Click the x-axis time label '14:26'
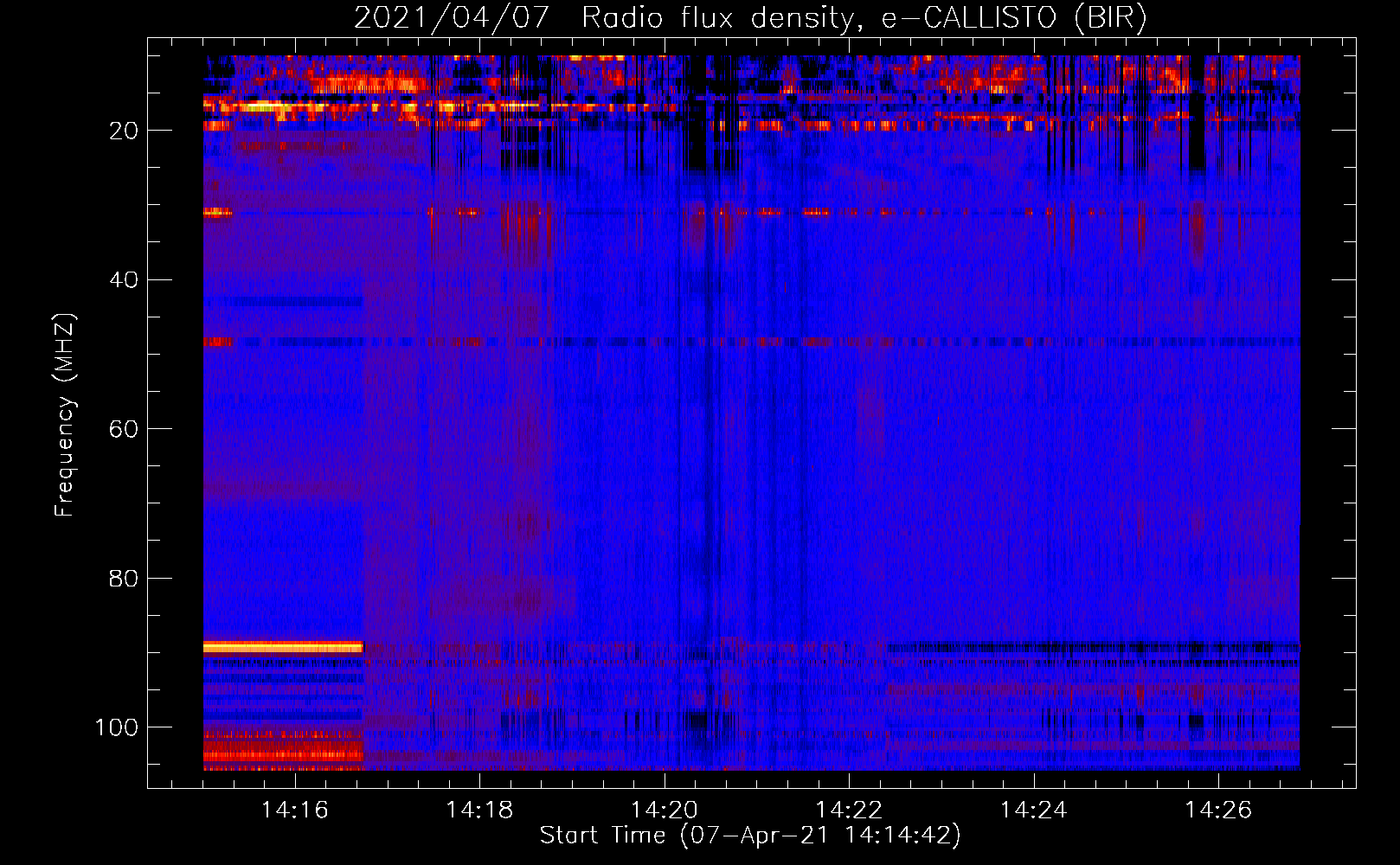The width and height of the screenshot is (1400, 865). tap(1218, 811)
